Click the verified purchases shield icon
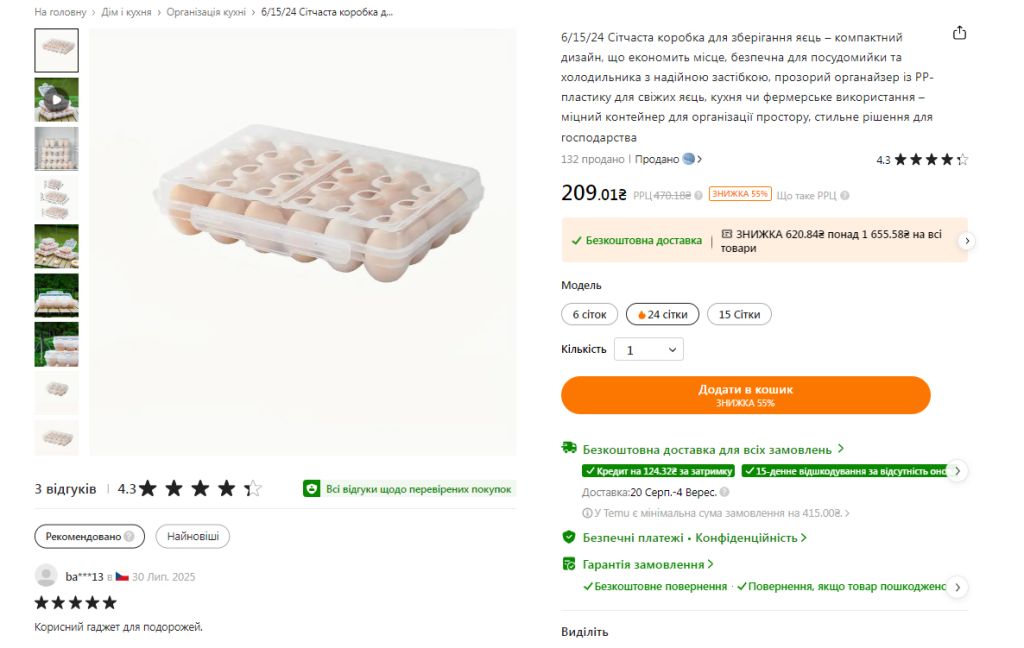This screenshot has width=1024, height=648. click(x=312, y=489)
